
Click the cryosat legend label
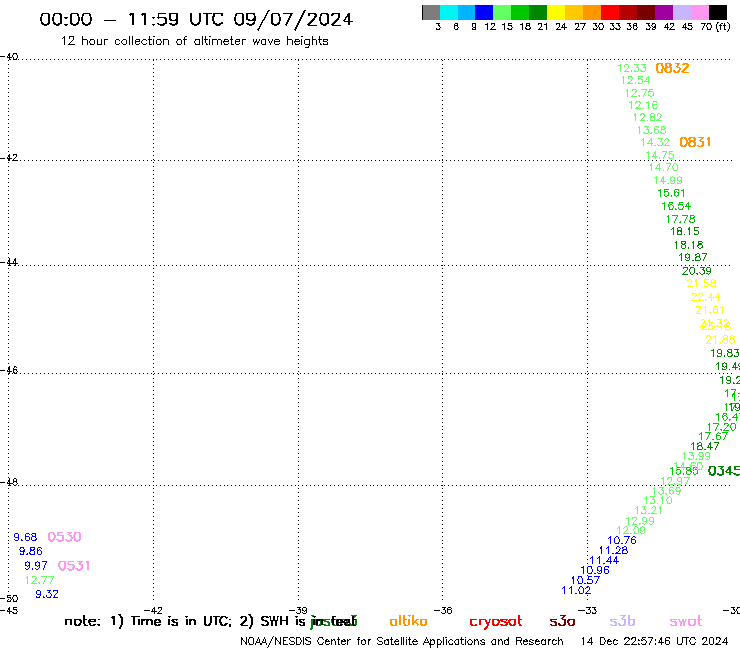tap(496, 622)
